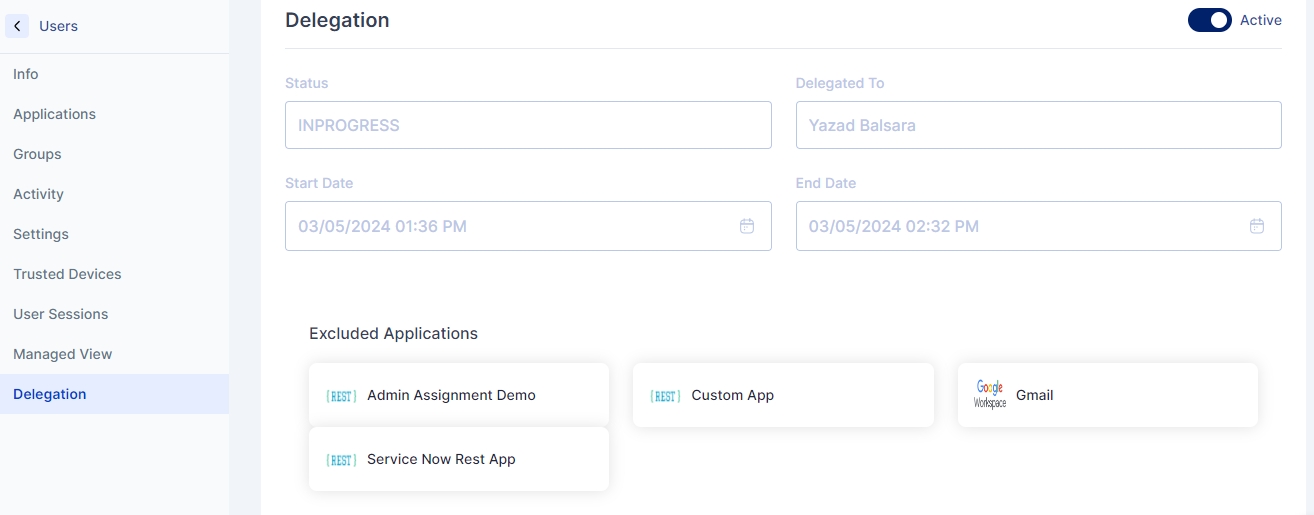Click the Delegated To field
This screenshot has width=1314, height=515.
[1037, 125]
